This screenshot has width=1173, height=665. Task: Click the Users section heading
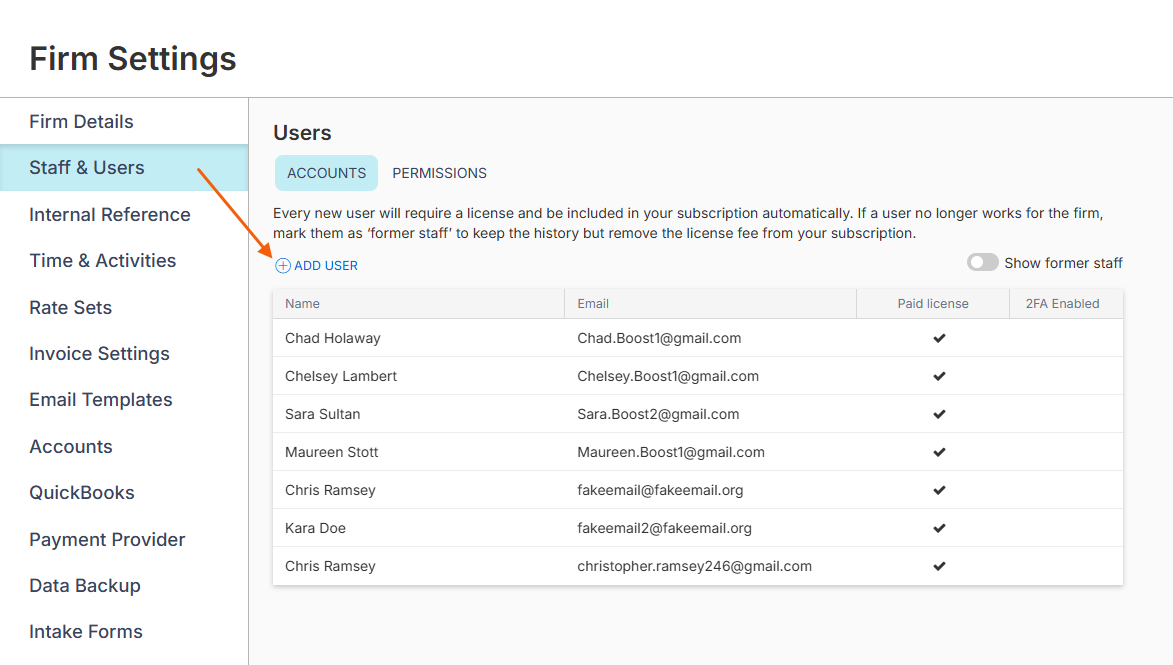click(302, 132)
